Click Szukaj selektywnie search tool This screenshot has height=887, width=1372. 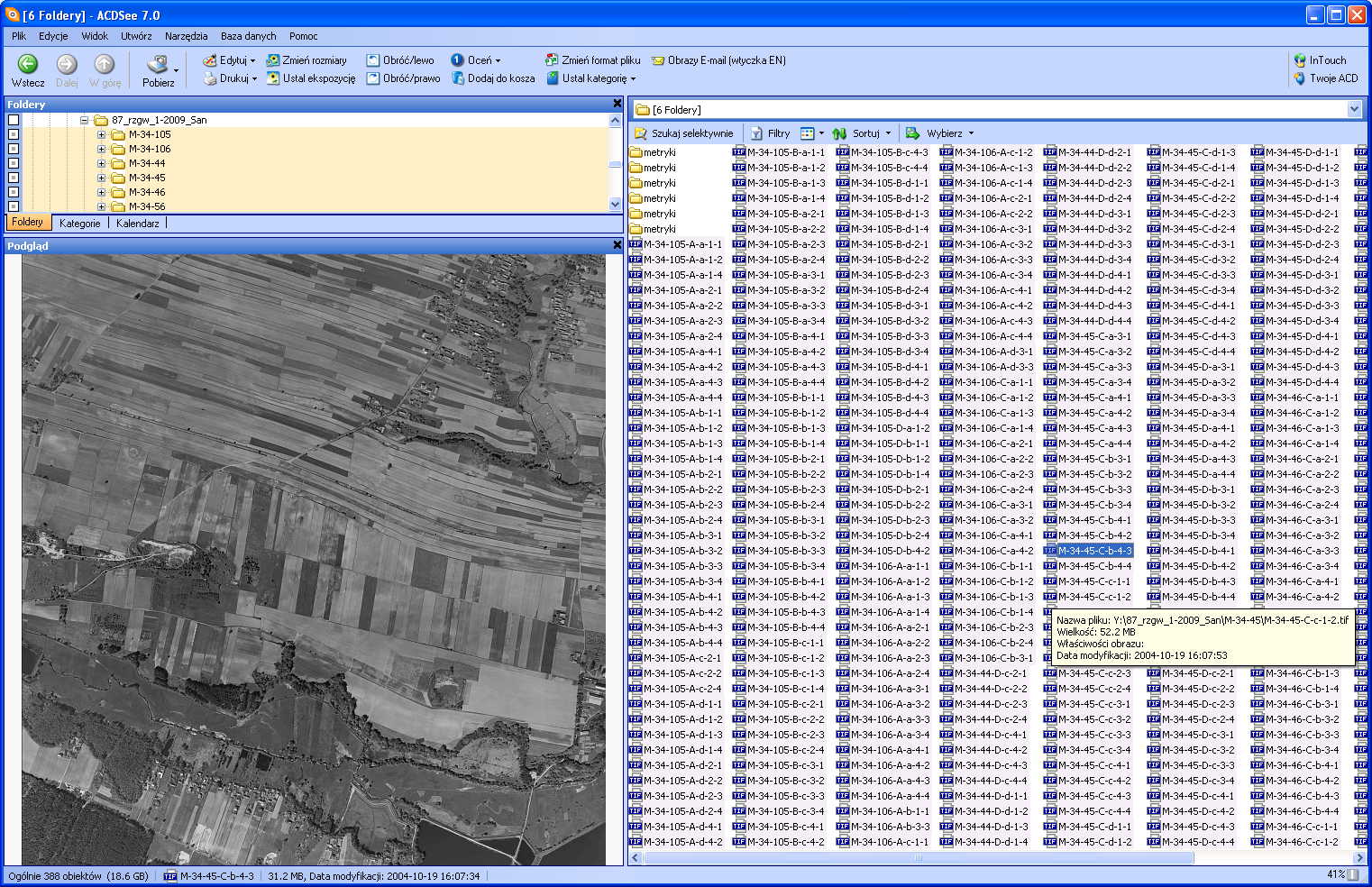pyautogui.click(x=684, y=133)
